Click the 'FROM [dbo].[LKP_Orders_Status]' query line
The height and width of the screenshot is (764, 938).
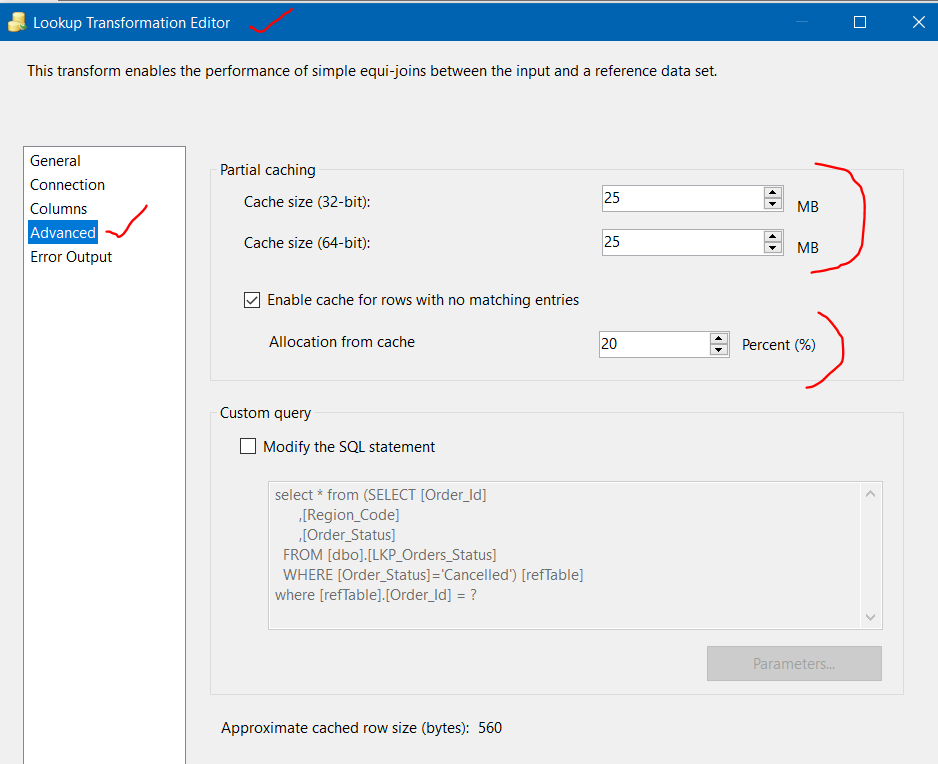(389, 555)
